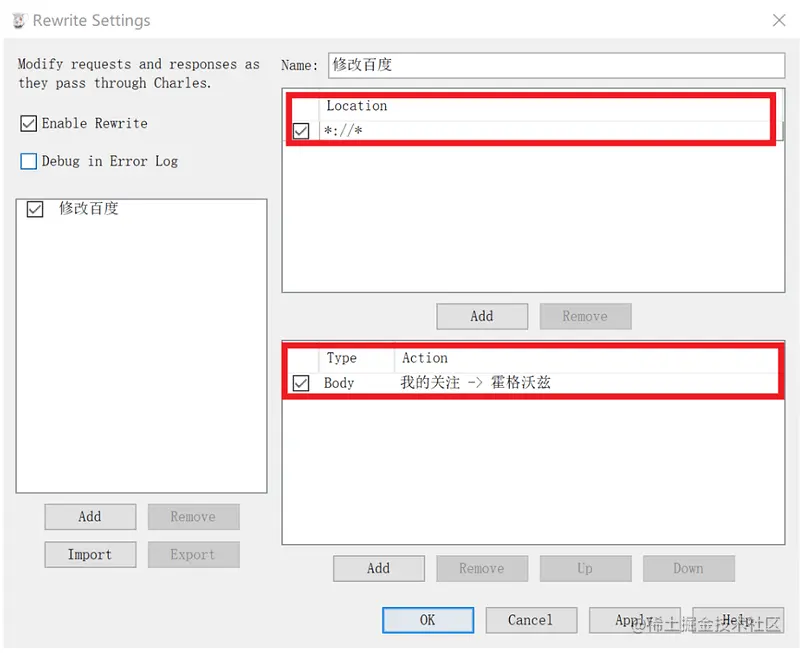Screen dimensions: 800x653
Task: Add a new rewrite set
Action: tap(90, 517)
